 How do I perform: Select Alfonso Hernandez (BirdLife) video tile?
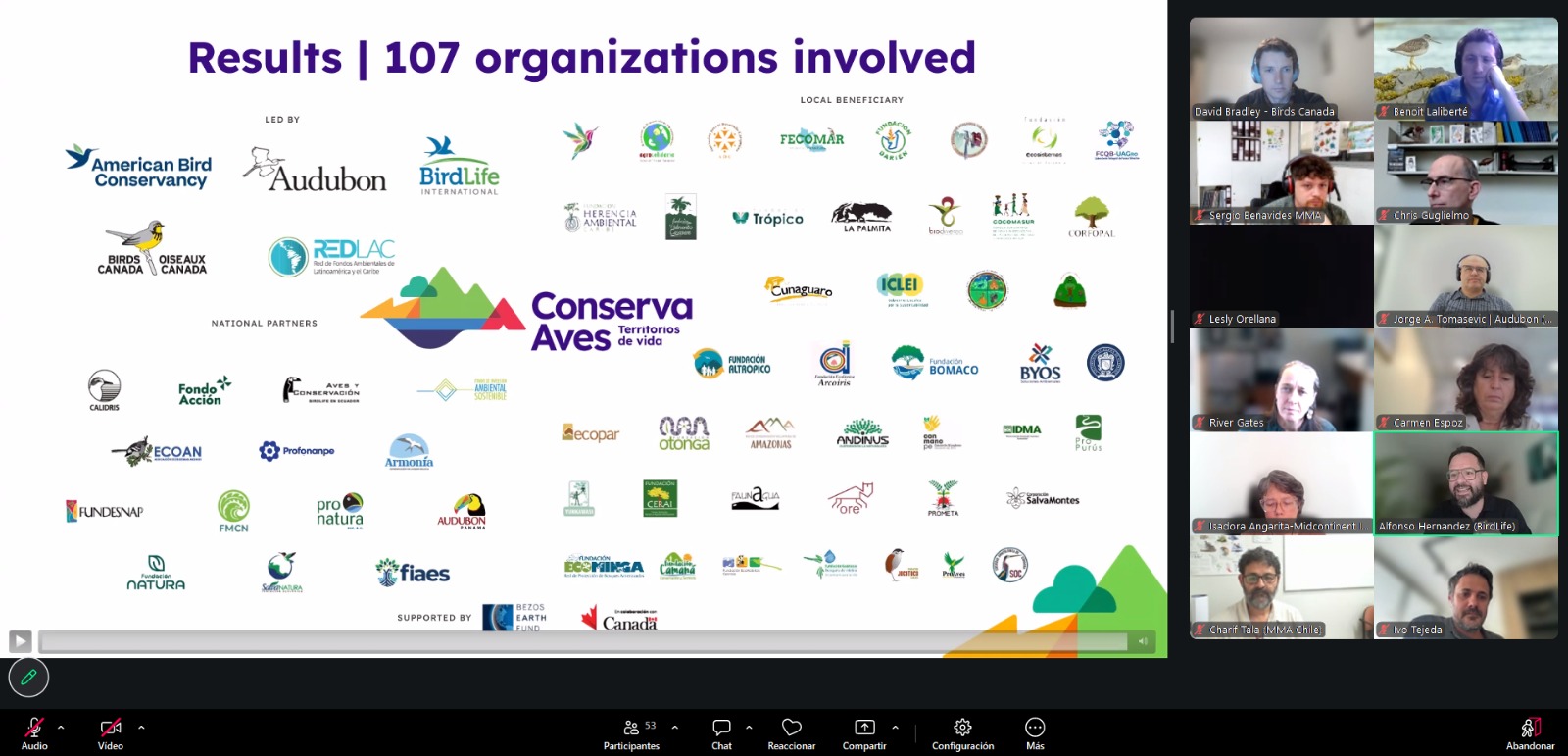click(1465, 483)
